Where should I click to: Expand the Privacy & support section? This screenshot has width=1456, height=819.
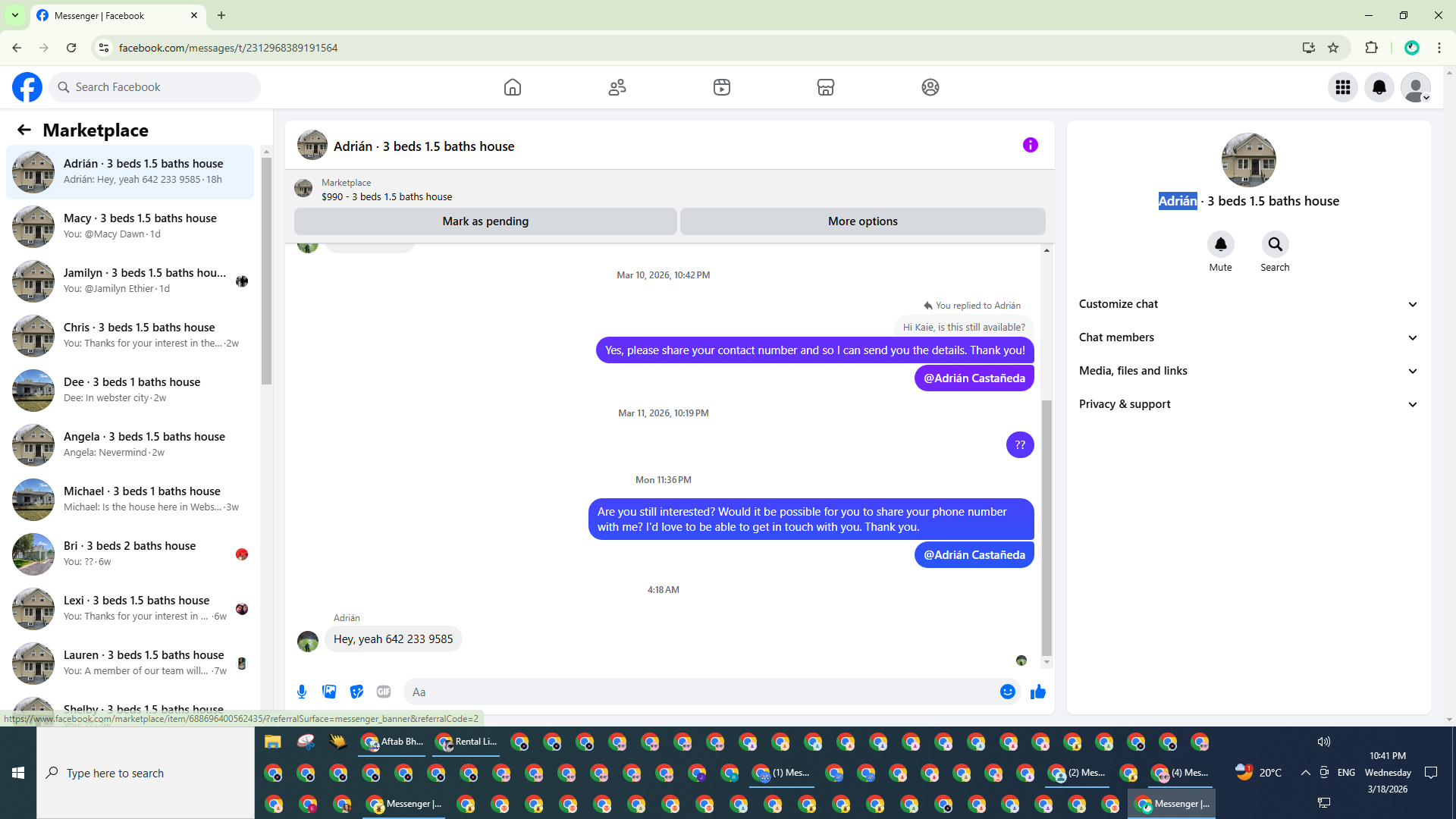(x=1247, y=404)
